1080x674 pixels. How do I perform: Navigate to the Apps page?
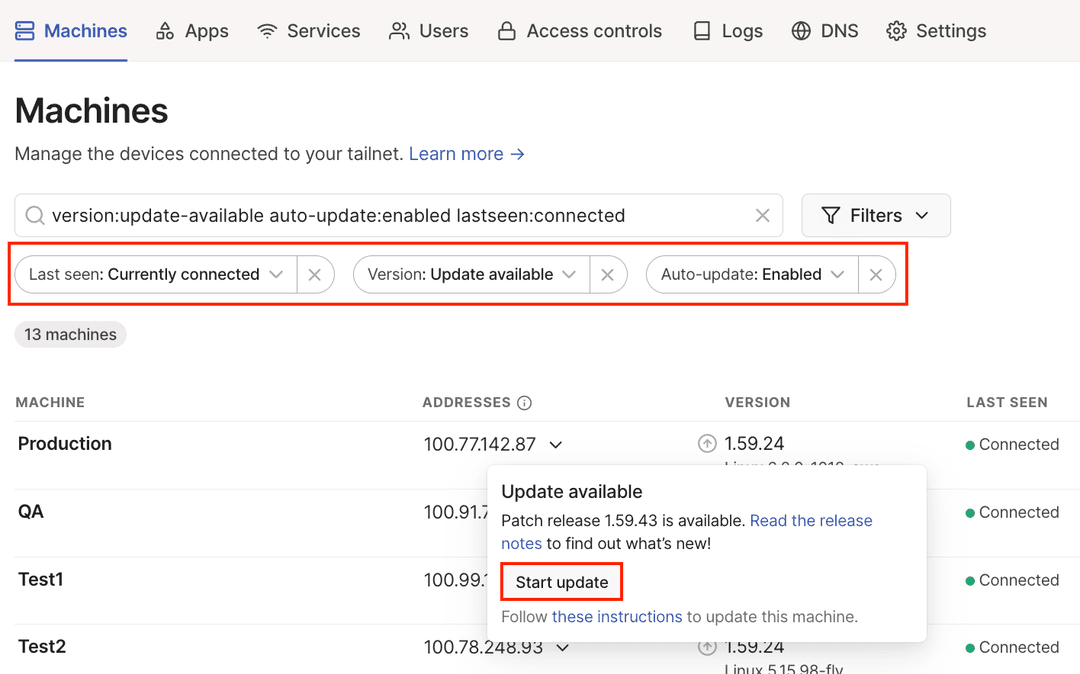[x=192, y=31]
